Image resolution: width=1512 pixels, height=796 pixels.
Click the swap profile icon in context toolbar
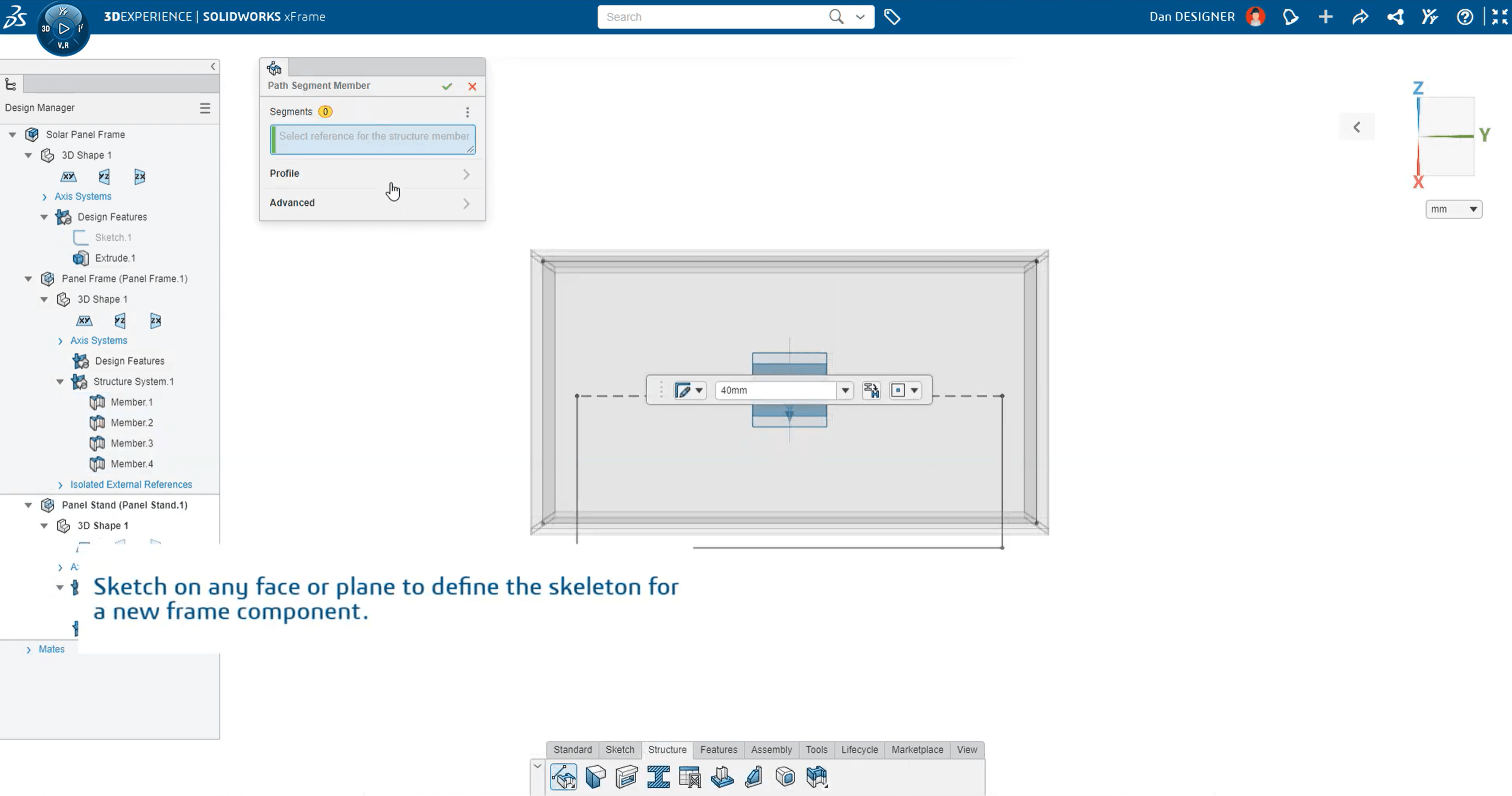[871, 390]
